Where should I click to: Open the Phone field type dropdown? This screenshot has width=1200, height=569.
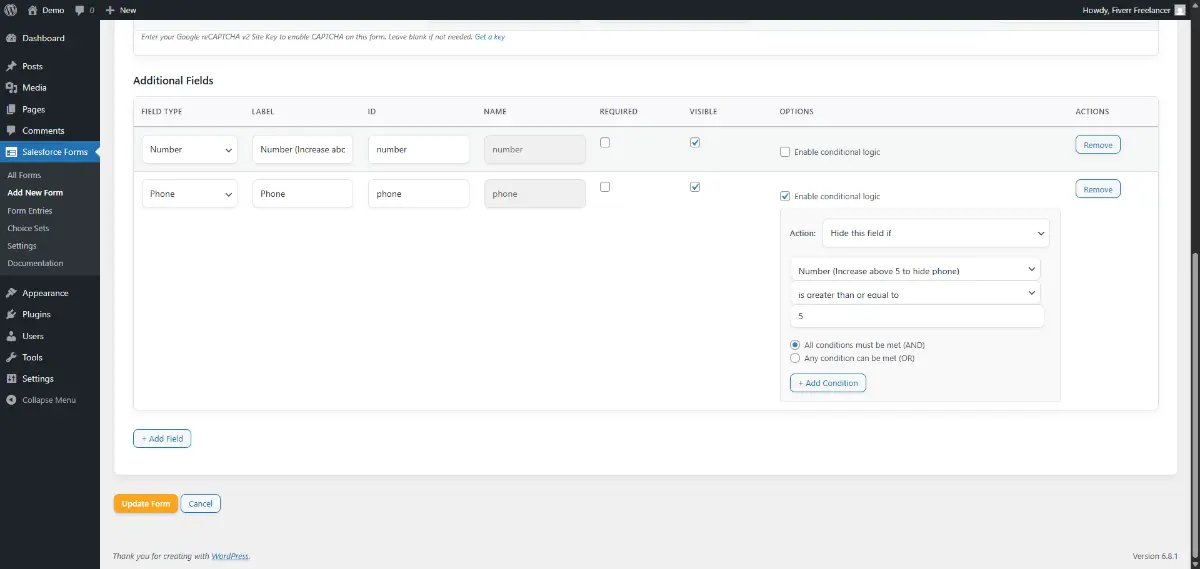190,193
